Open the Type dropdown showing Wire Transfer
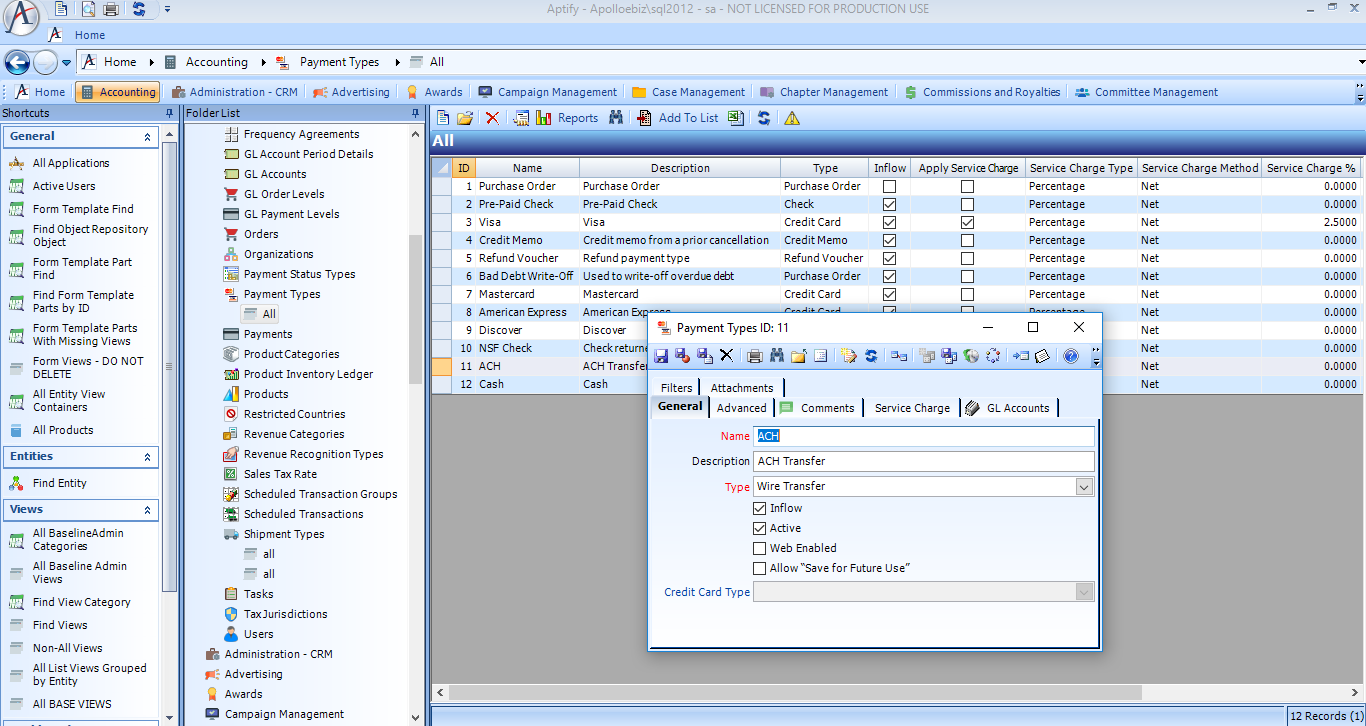Image resolution: width=1366 pixels, height=726 pixels. click(1084, 486)
